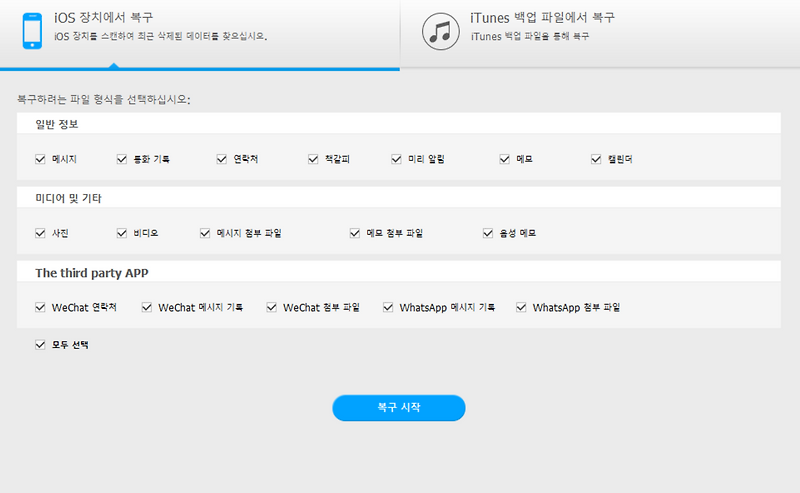The width and height of the screenshot is (800, 493).
Task: Click the iOS 장치를 스캔하여 subtitle text
Action: point(160,36)
